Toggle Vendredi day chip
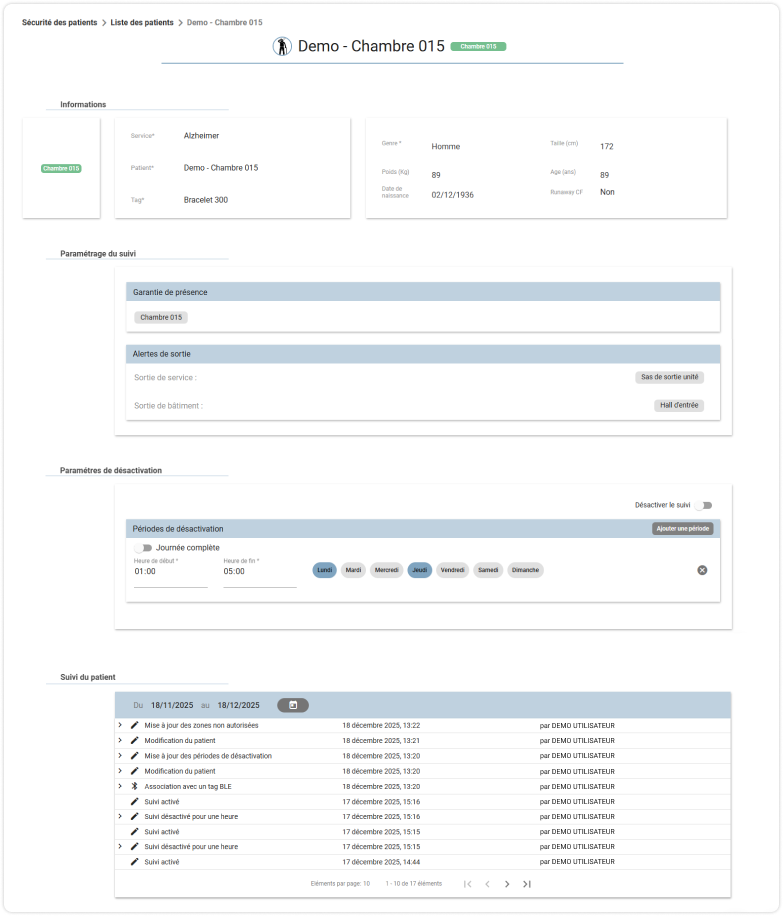783x916 pixels. pos(452,570)
